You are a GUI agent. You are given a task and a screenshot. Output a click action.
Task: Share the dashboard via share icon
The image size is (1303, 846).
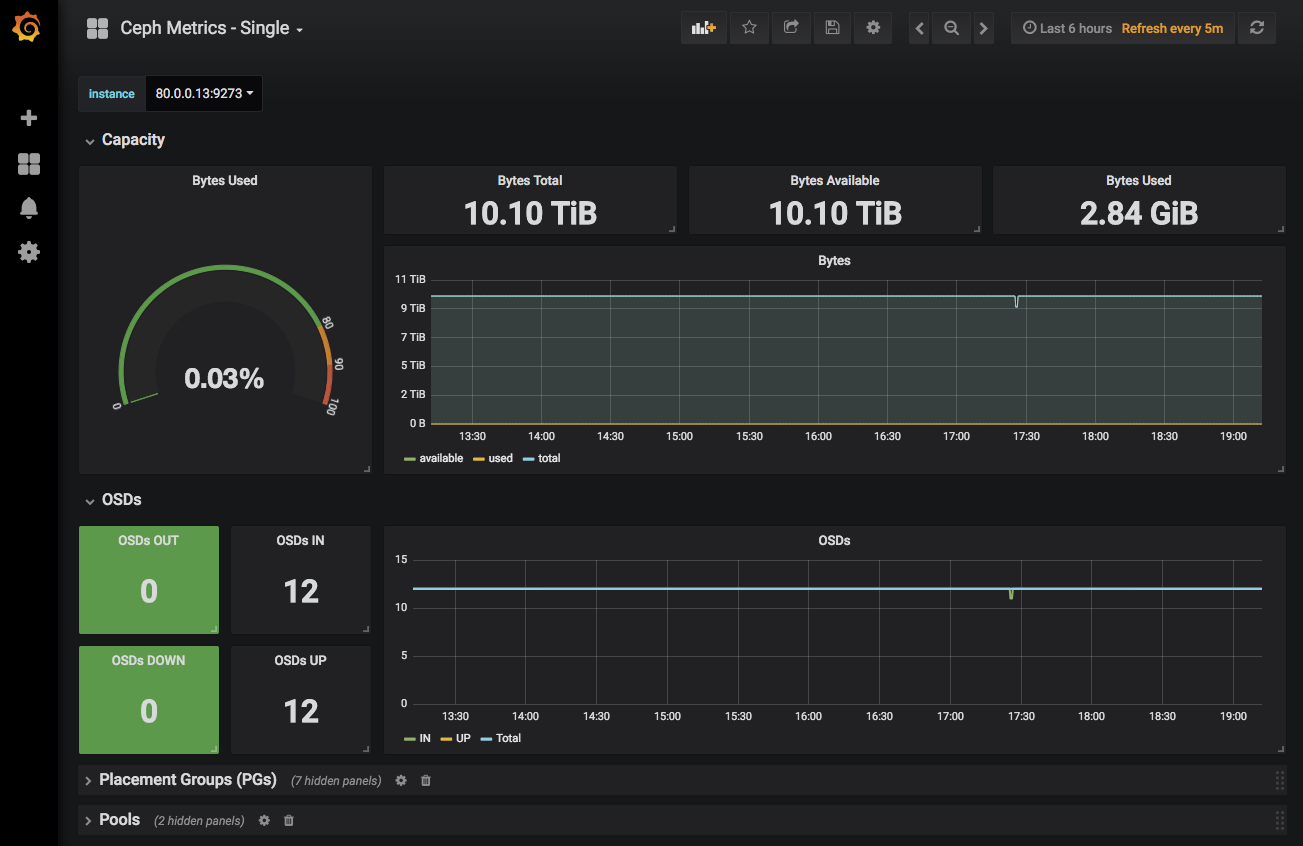(791, 28)
